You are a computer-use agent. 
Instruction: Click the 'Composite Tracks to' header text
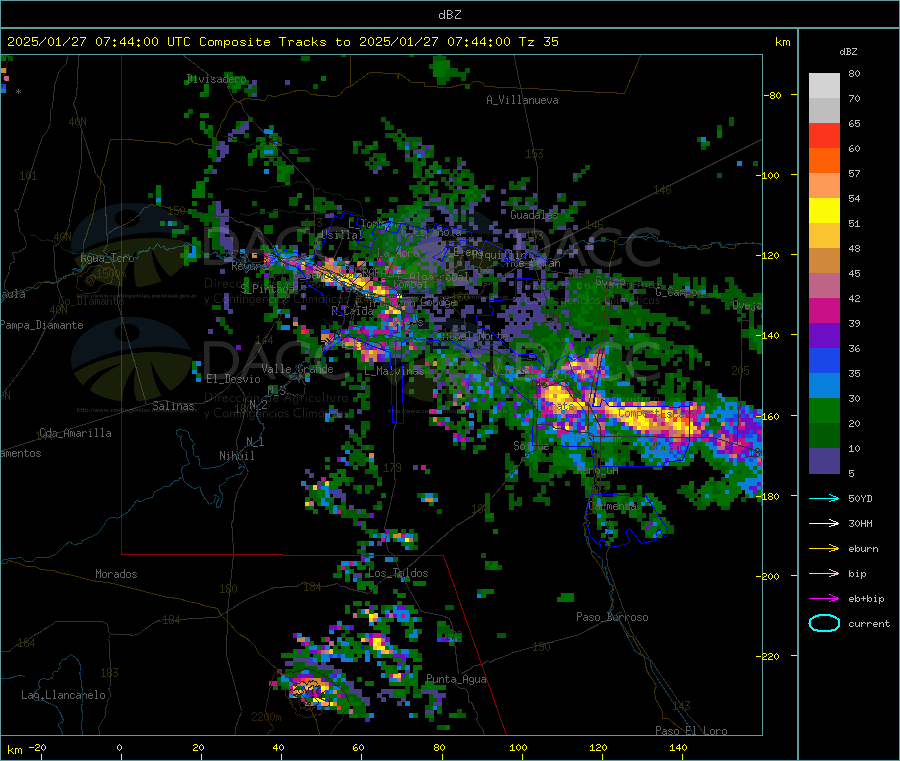click(275, 42)
